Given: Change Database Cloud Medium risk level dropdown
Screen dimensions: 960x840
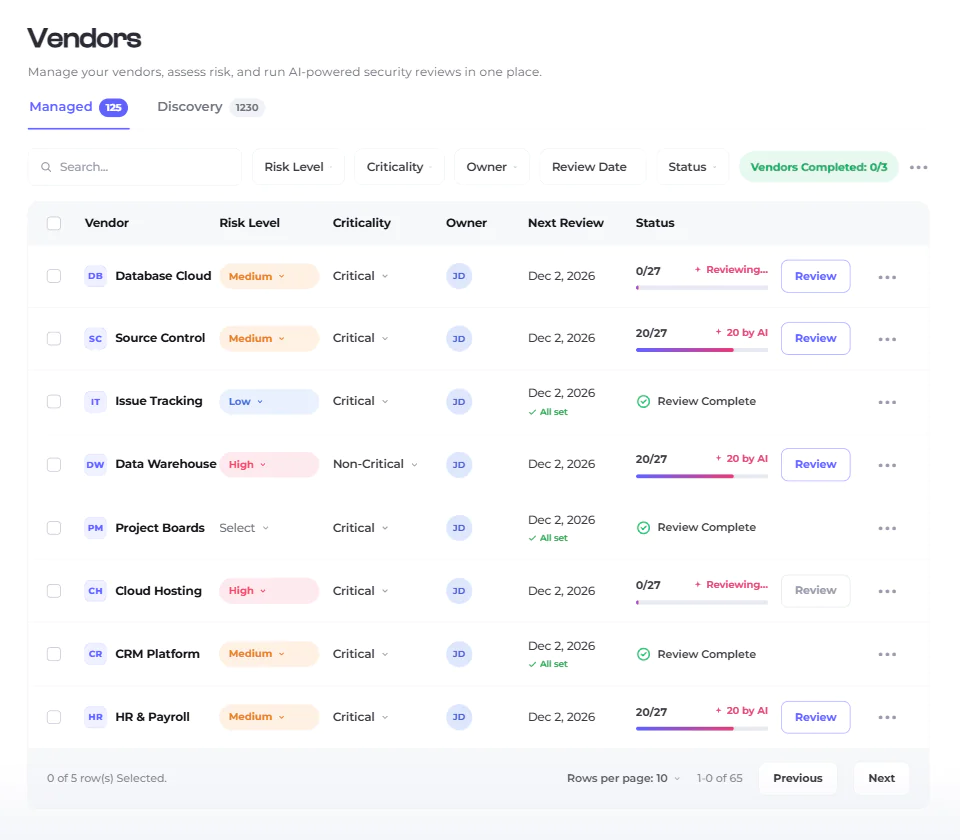Looking at the screenshot, I should [x=269, y=276].
